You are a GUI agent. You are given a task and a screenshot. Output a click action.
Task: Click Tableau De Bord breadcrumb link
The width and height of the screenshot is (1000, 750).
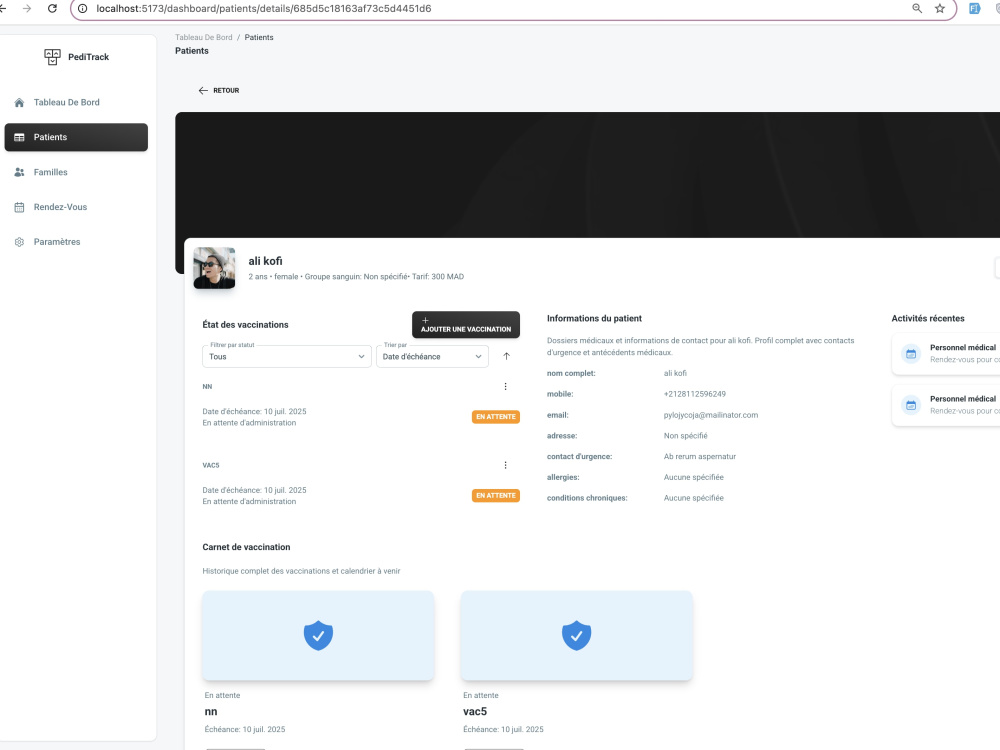pyautogui.click(x=203, y=38)
